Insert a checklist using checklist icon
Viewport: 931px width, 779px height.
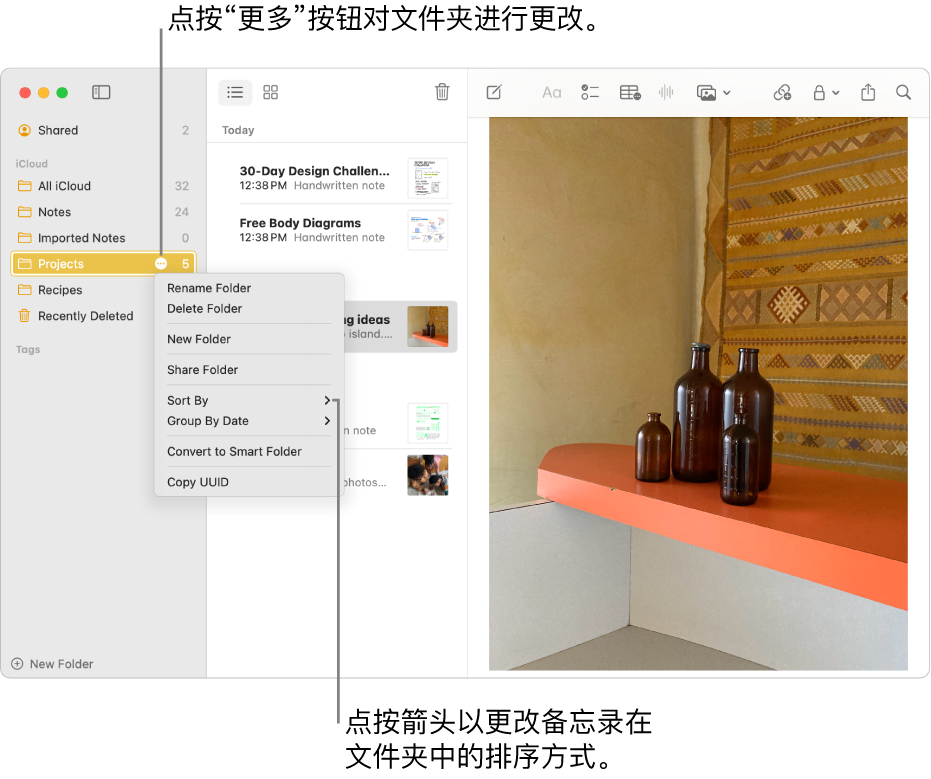590,92
